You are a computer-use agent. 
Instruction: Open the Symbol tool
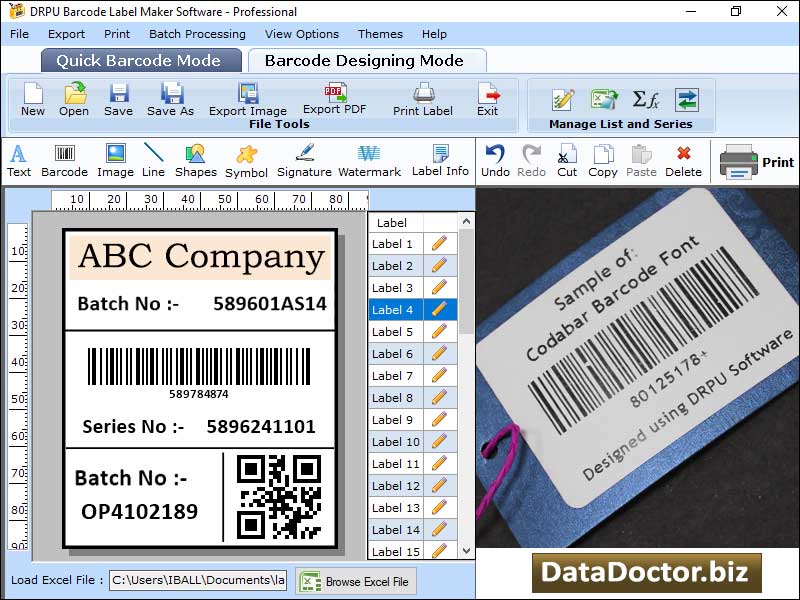point(246,160)
